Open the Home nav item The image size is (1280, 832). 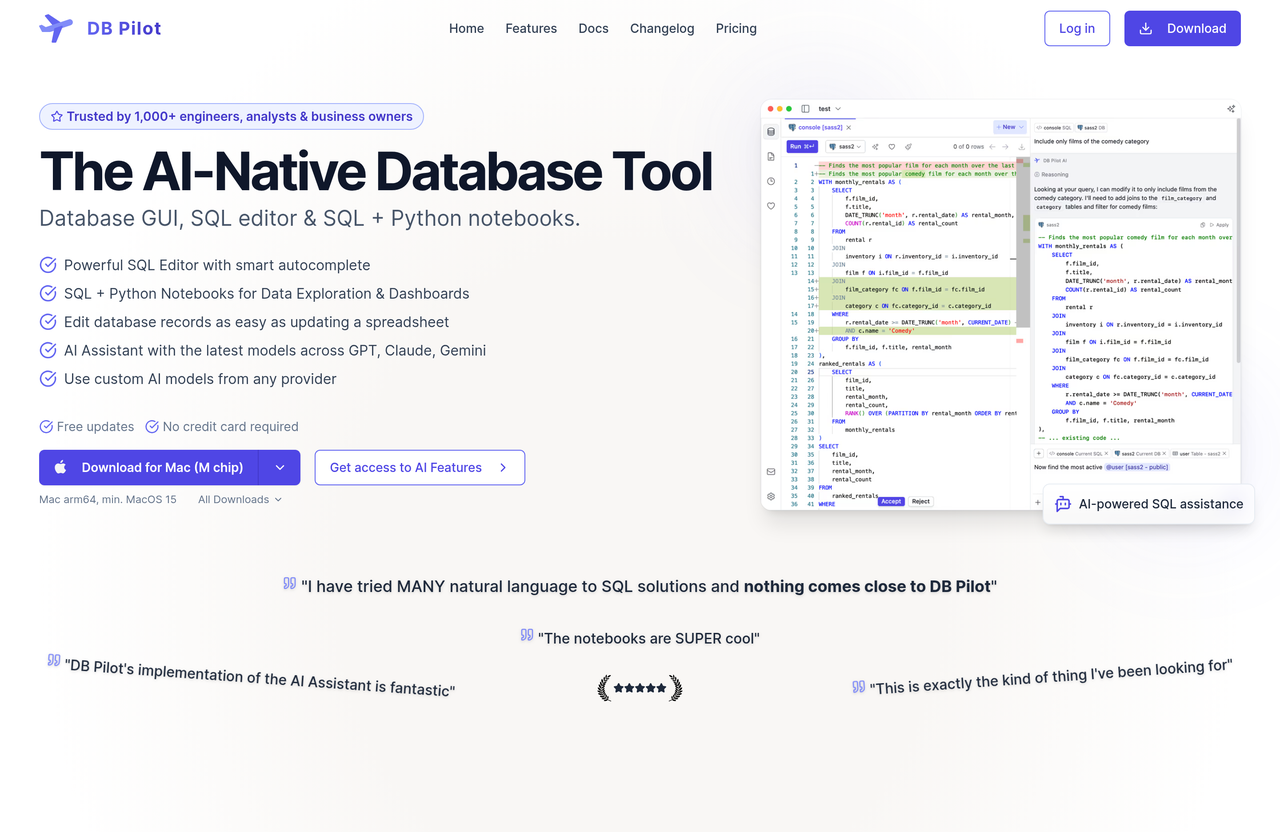(466, 28)
